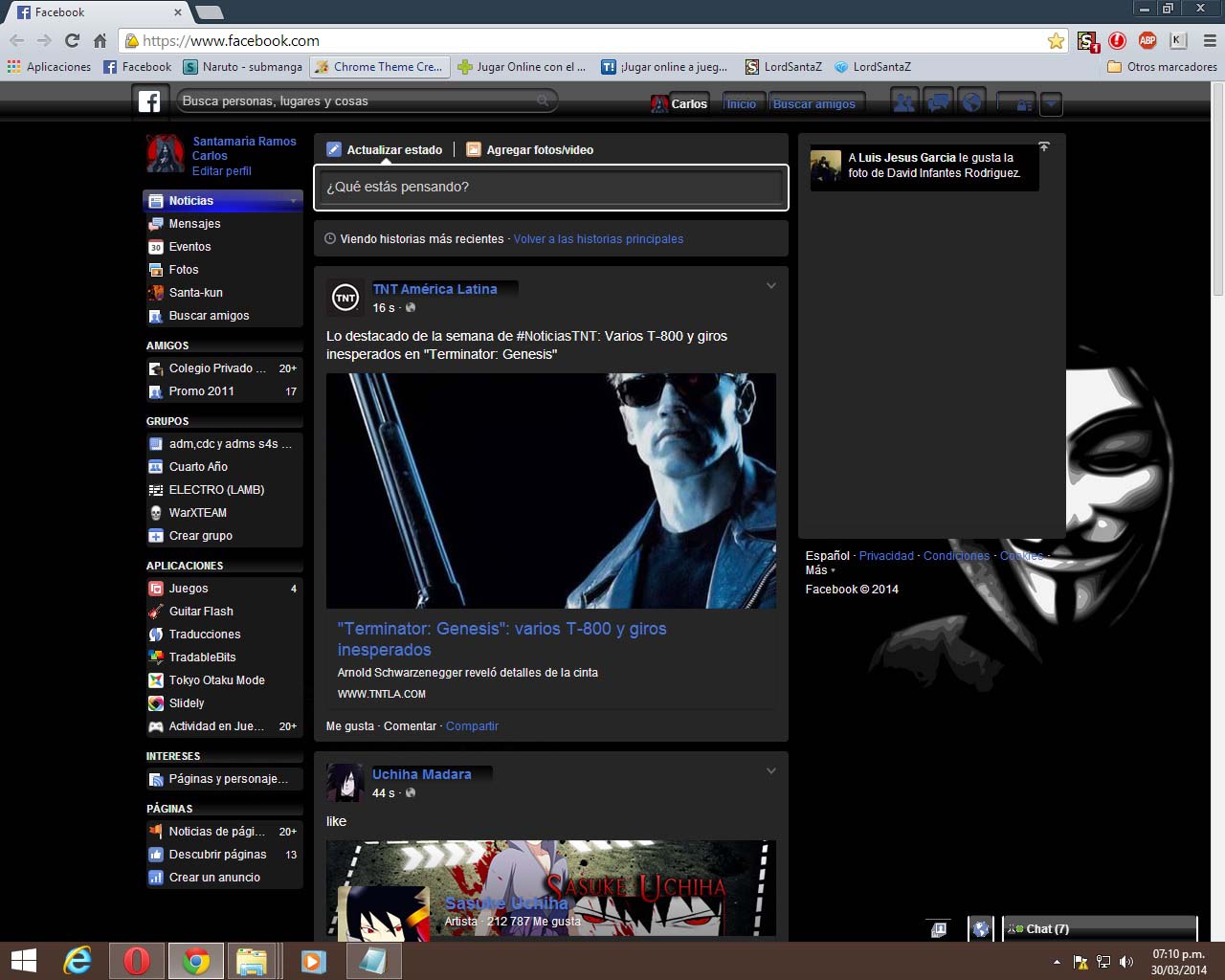Click the Volver a las historias principales link
The image size is (1225, 980).
point(597,238)
